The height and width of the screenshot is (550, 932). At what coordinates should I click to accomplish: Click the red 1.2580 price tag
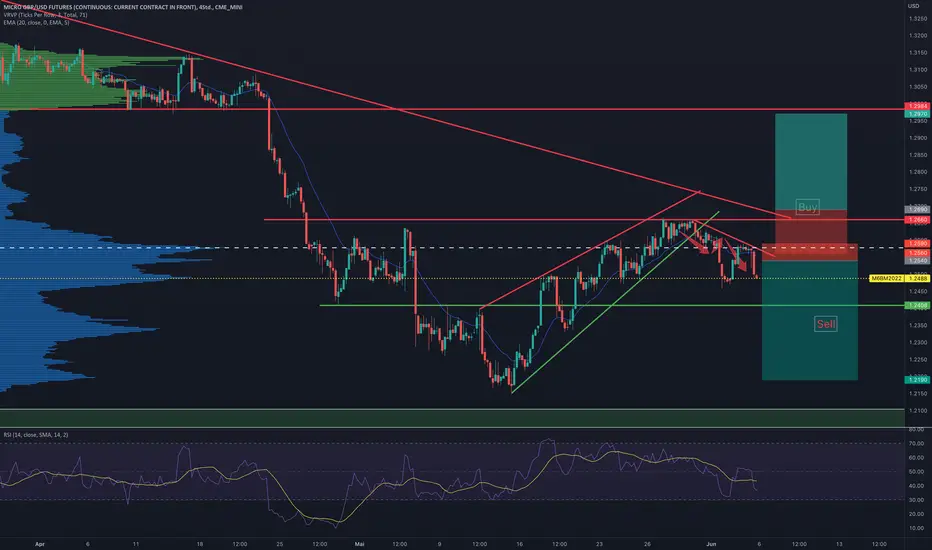916,243
